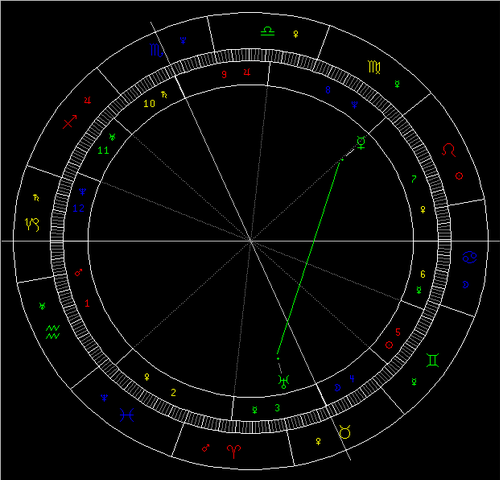Select house number '11' in green
The image size is (500, 480).
pos(103,151)
